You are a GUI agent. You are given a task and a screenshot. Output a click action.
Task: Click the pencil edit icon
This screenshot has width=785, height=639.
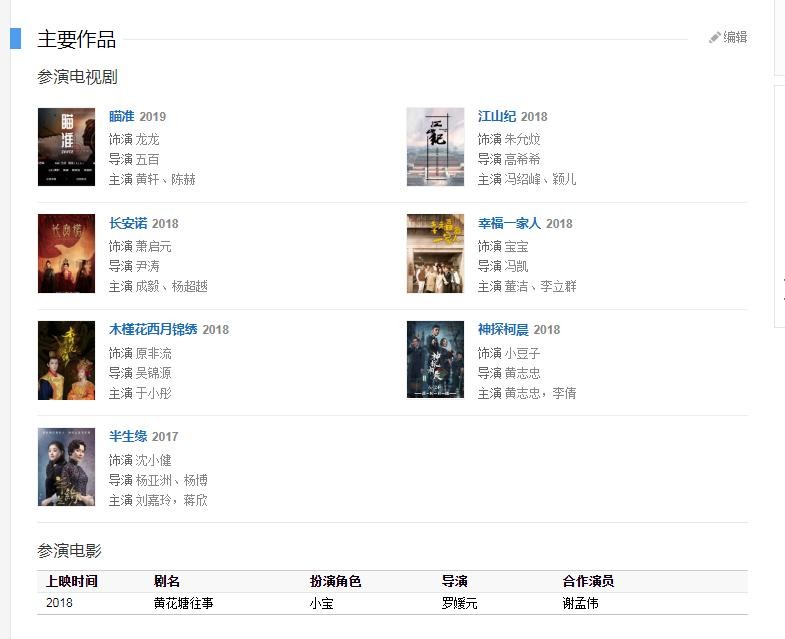(x=715, y=38)
